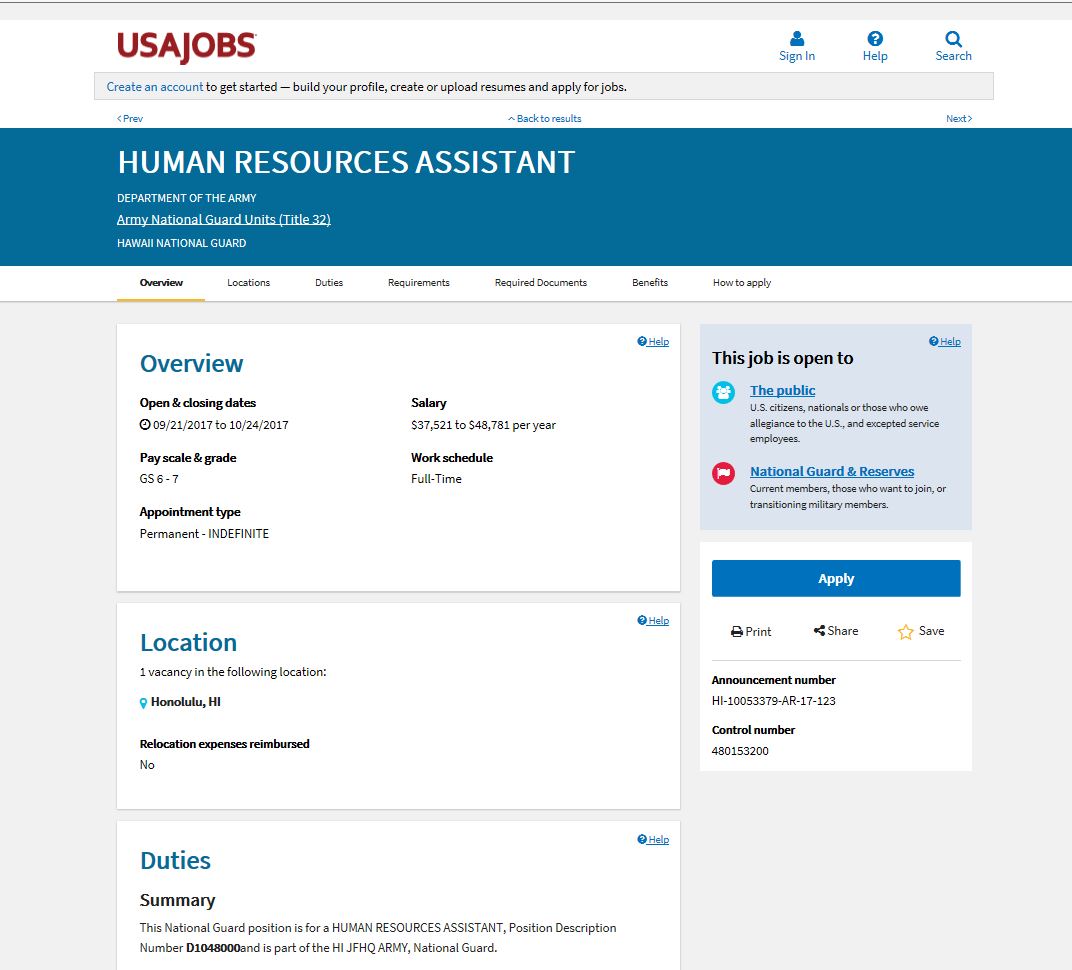
Task: Click the 'Relocation expenses reimbursed' label
Action: click(x=224, y=744)
